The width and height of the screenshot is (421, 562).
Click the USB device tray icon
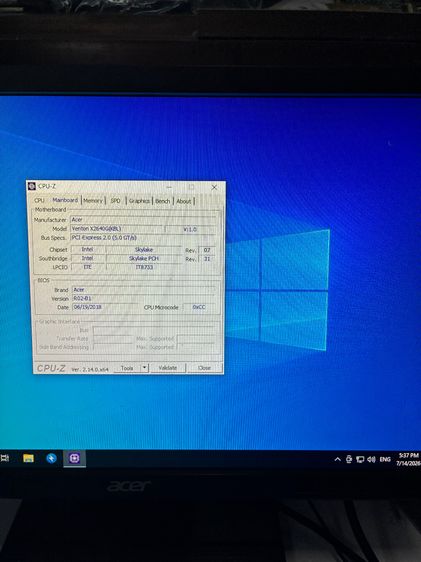coord(349,459)
